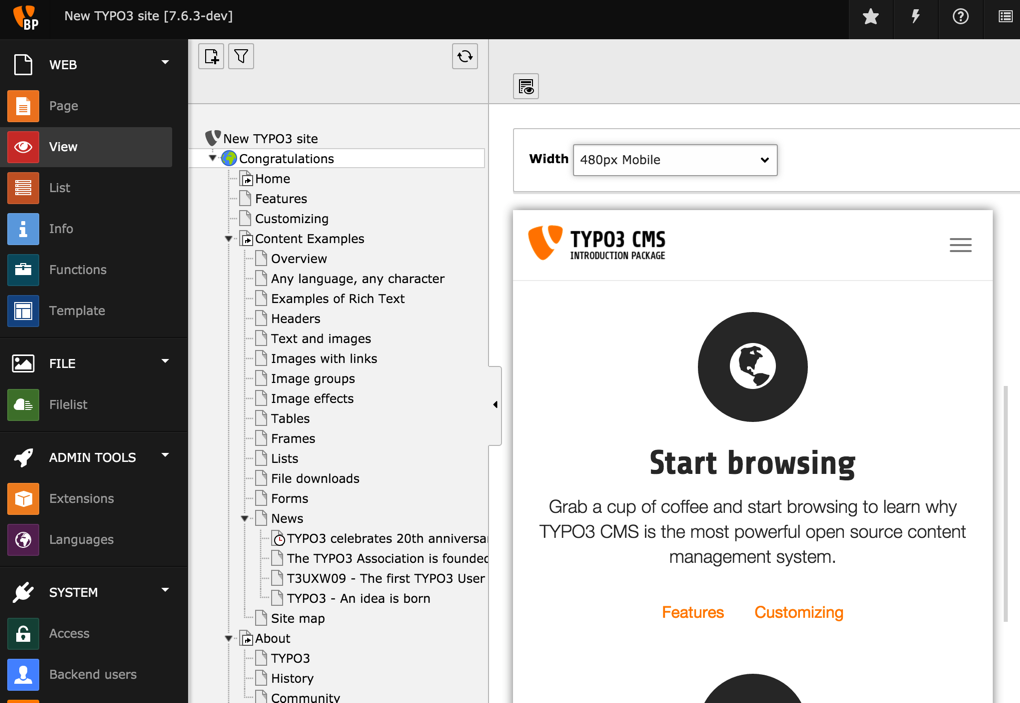This screenshot has height=703, width=1020.
Task: Select the Image groups page
Action: (x=313, y=379)
